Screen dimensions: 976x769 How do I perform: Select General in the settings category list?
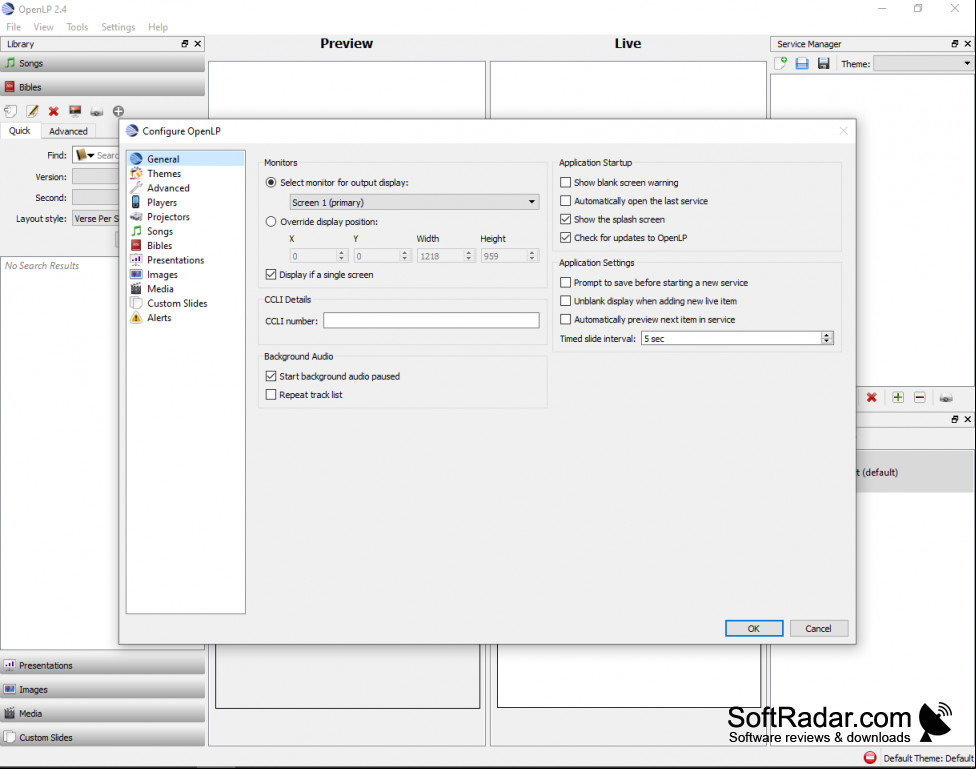[x=185, y=159]
